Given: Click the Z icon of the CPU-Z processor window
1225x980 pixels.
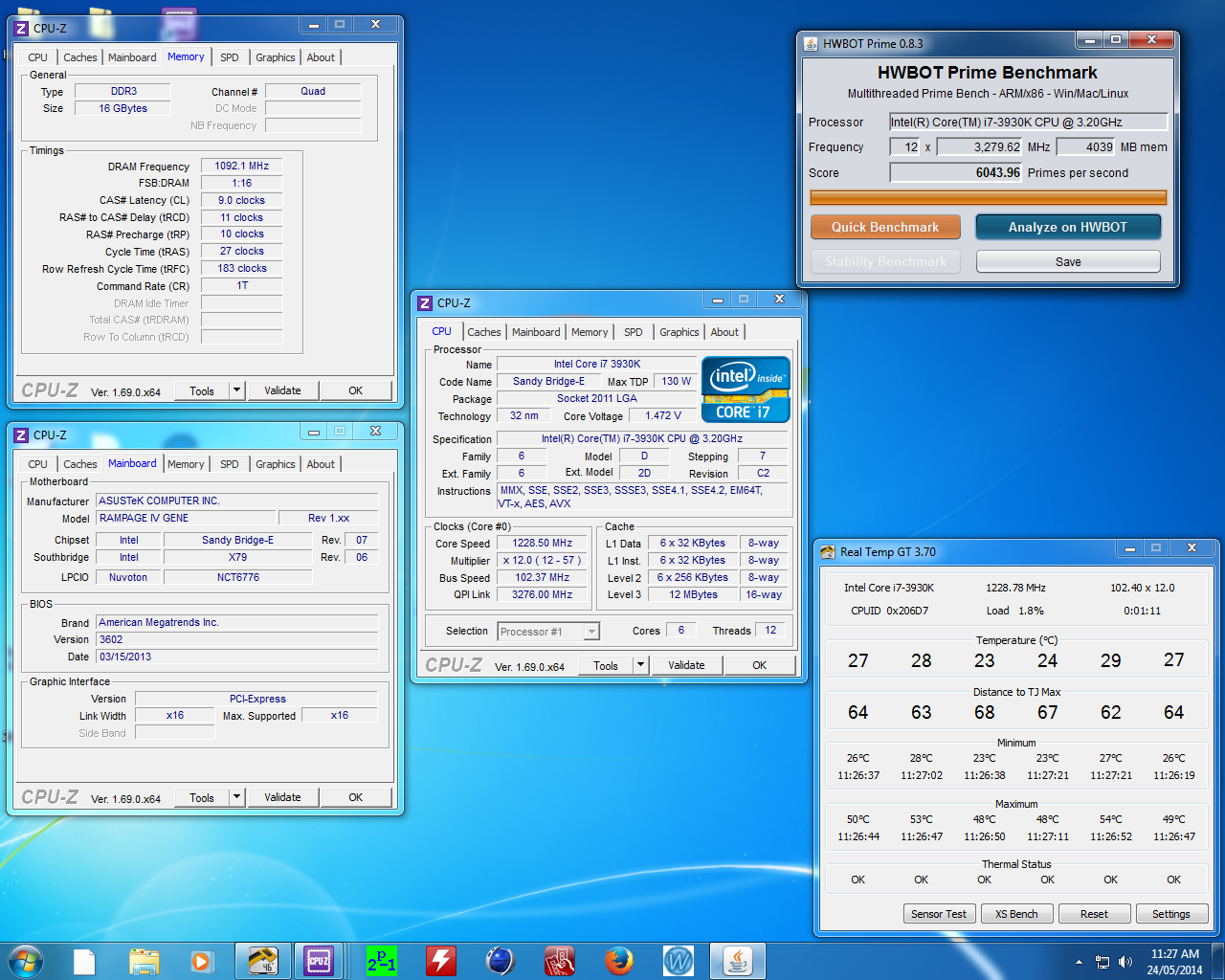Looking at the screenshot, I should pos(425,303).
